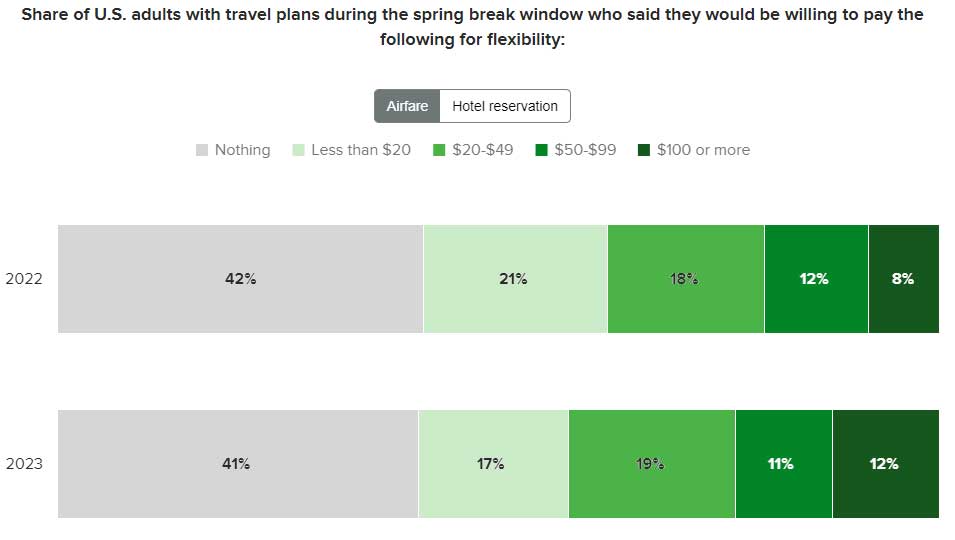Switch to Hotel reservation tab
This screenshot has height=540, width=955.
[x=505, y=106]
